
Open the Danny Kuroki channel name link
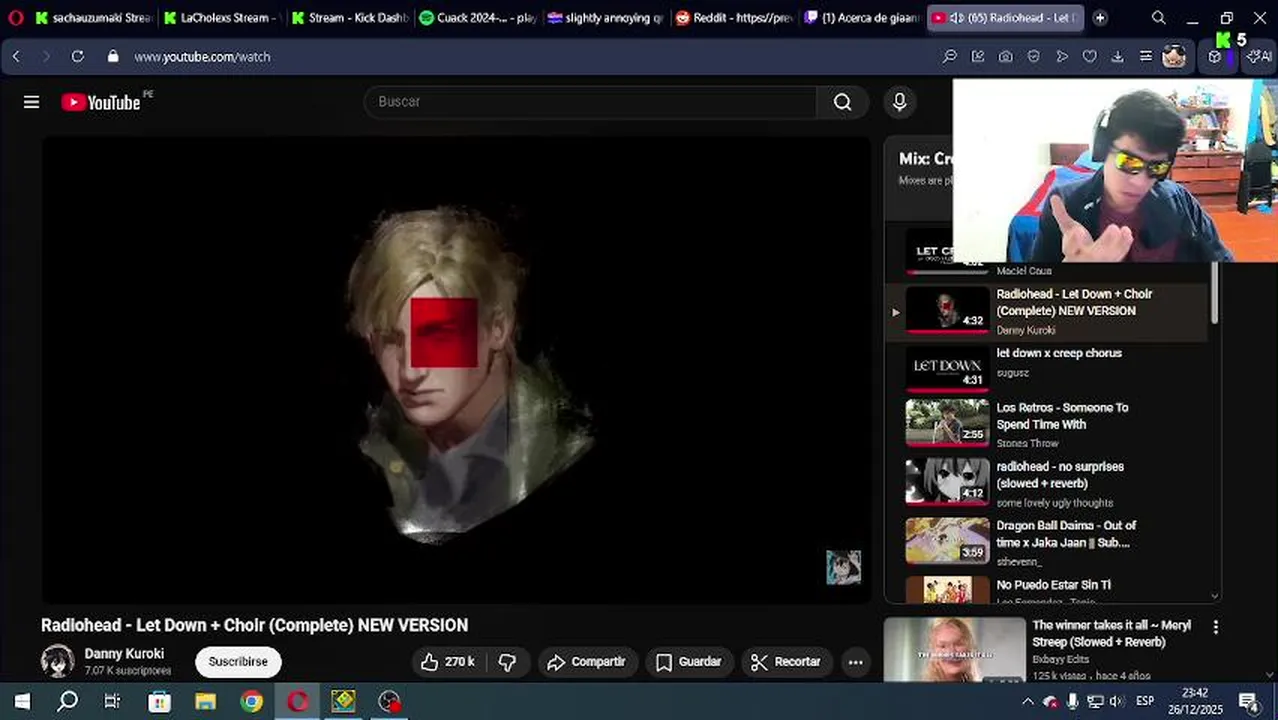(124, 654)
